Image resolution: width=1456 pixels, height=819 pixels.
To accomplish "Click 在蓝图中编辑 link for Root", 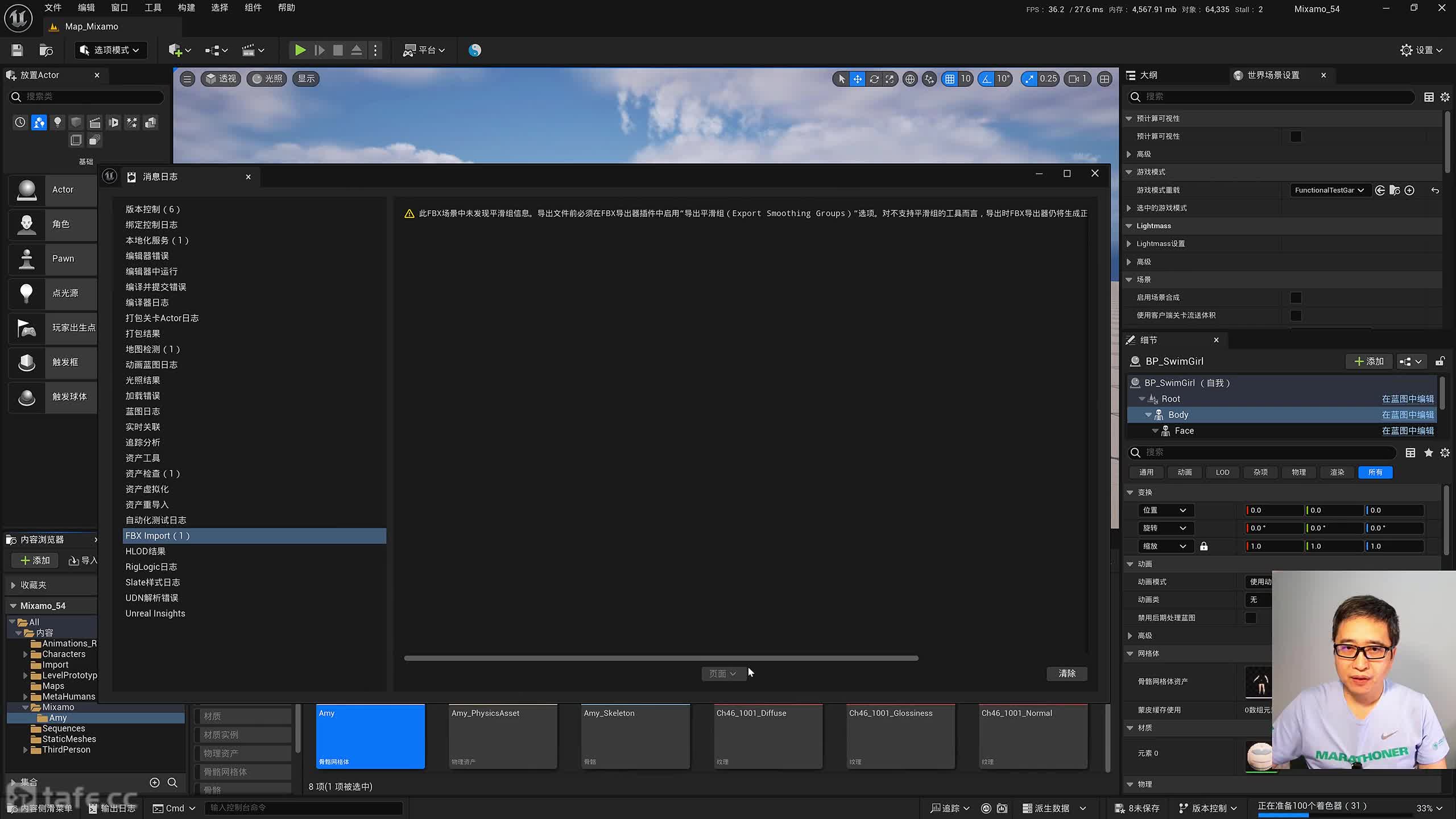I will pos(1407,399).
